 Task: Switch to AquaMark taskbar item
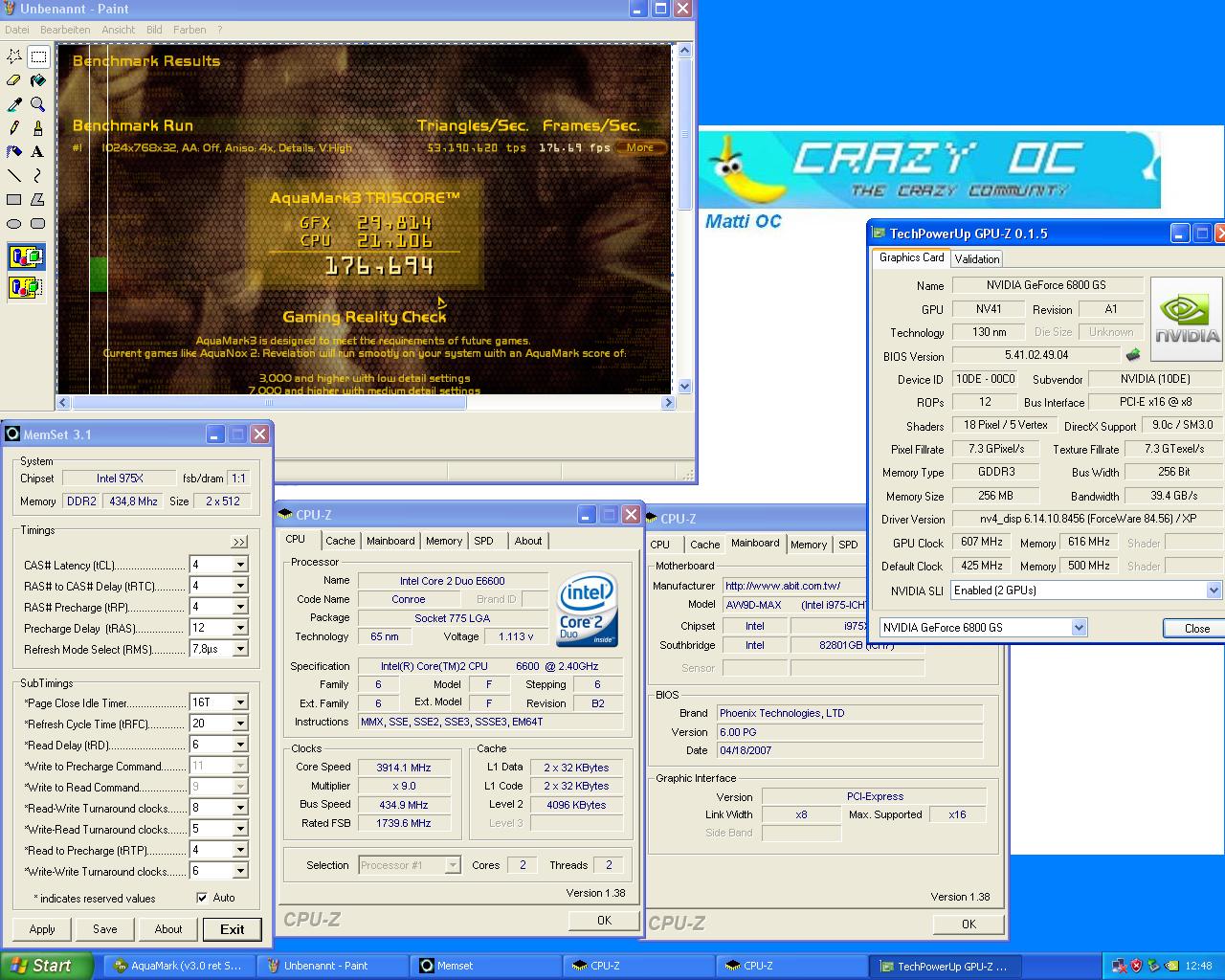point(177,966)
